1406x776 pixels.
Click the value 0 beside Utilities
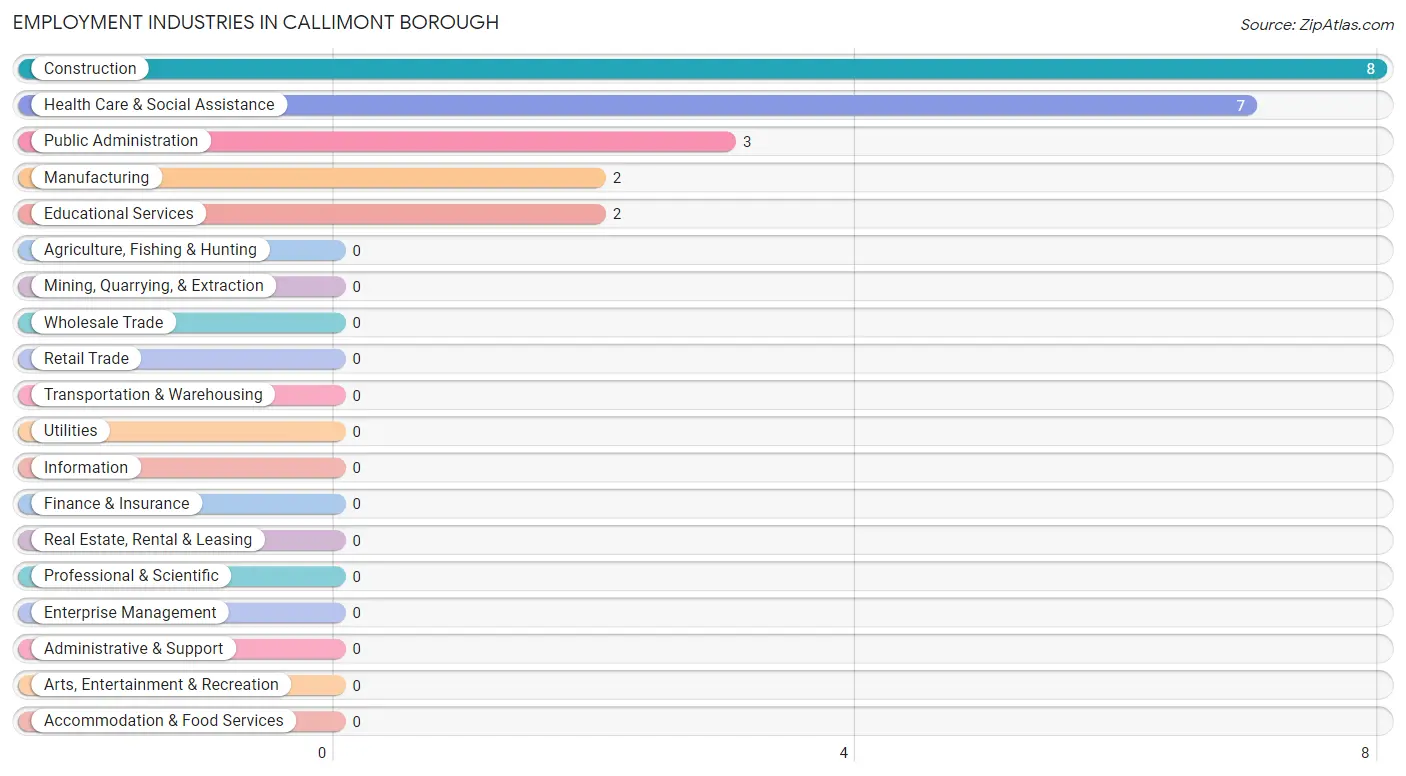point(357,432)
